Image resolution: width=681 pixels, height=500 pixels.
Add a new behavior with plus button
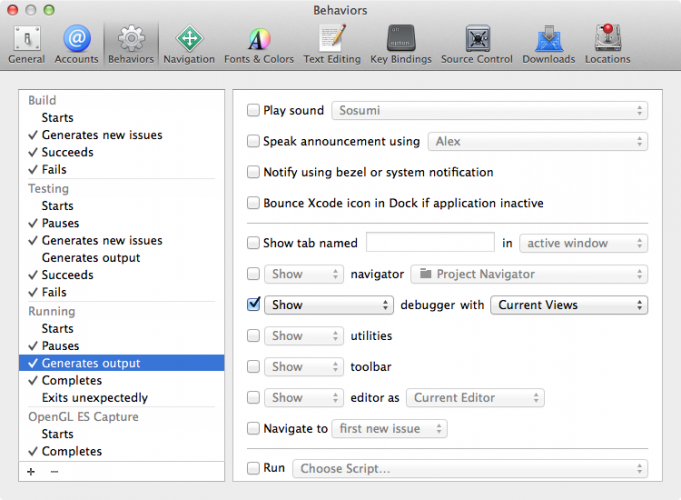pos(31,472)
